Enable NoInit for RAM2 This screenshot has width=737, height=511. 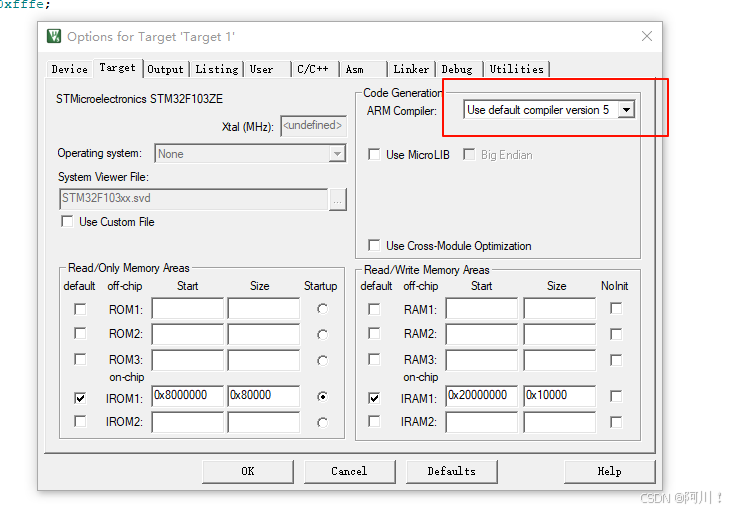click(x=616, y=334)
